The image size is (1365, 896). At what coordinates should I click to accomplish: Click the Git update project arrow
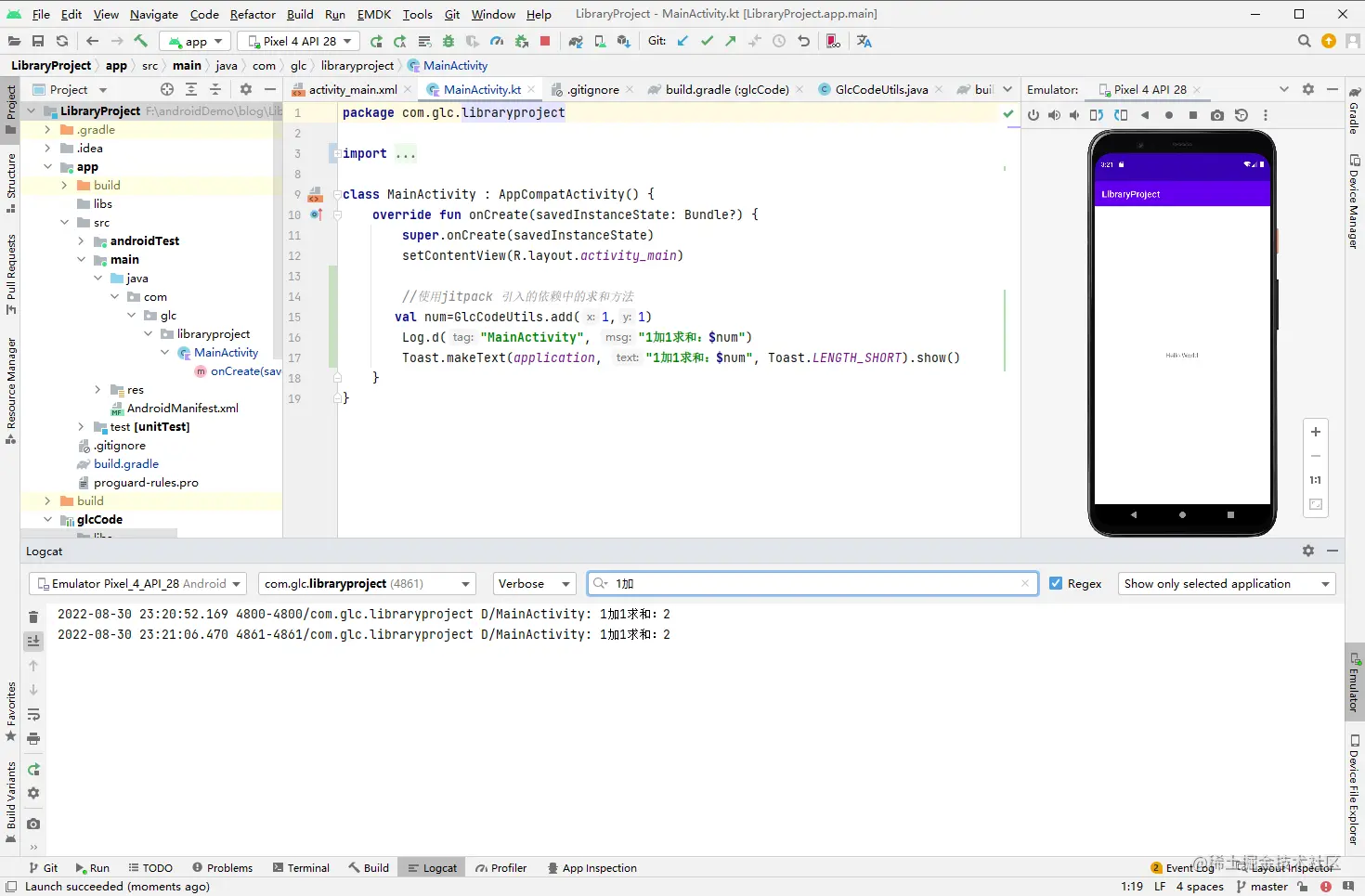(683, 41)
